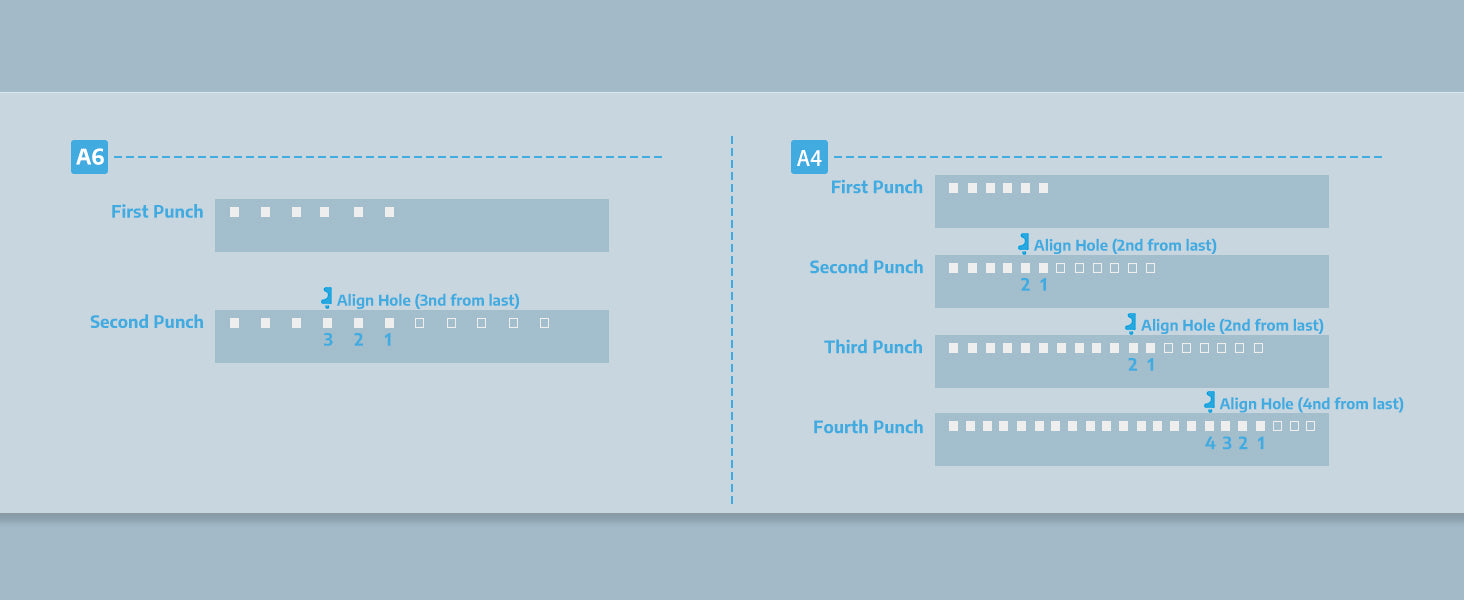This screenshot has height=600, width=1464.
Task: Click the A6 badge icon
Action: (x=89, y=157)
